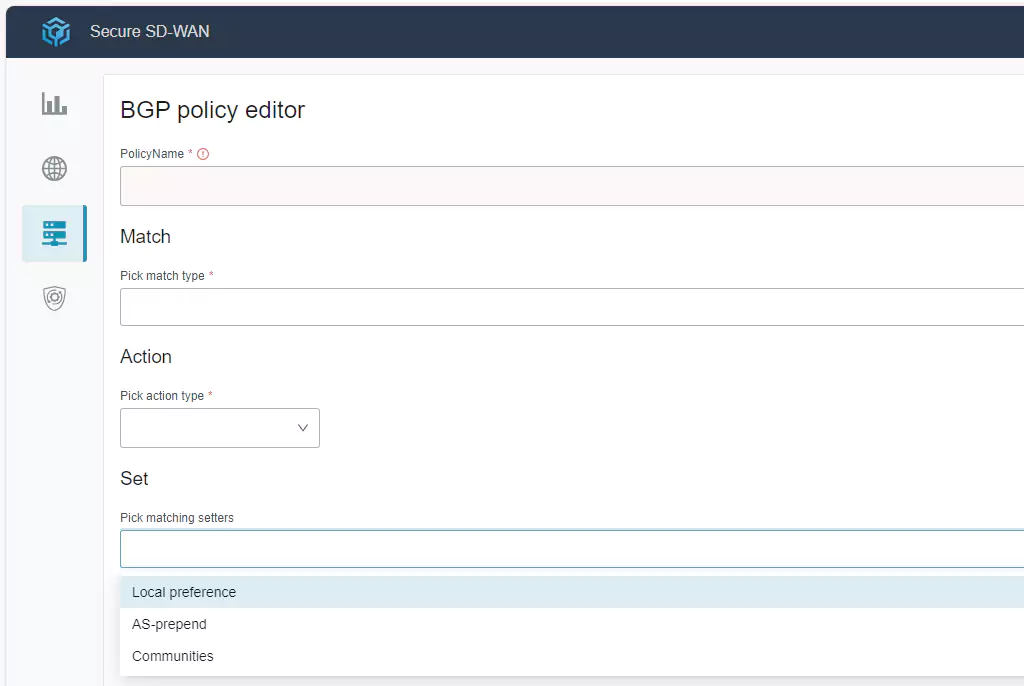Click the Pick matching setters combo box
The height and width of the screenshot is (686, 1024).
tap(571, 549)
